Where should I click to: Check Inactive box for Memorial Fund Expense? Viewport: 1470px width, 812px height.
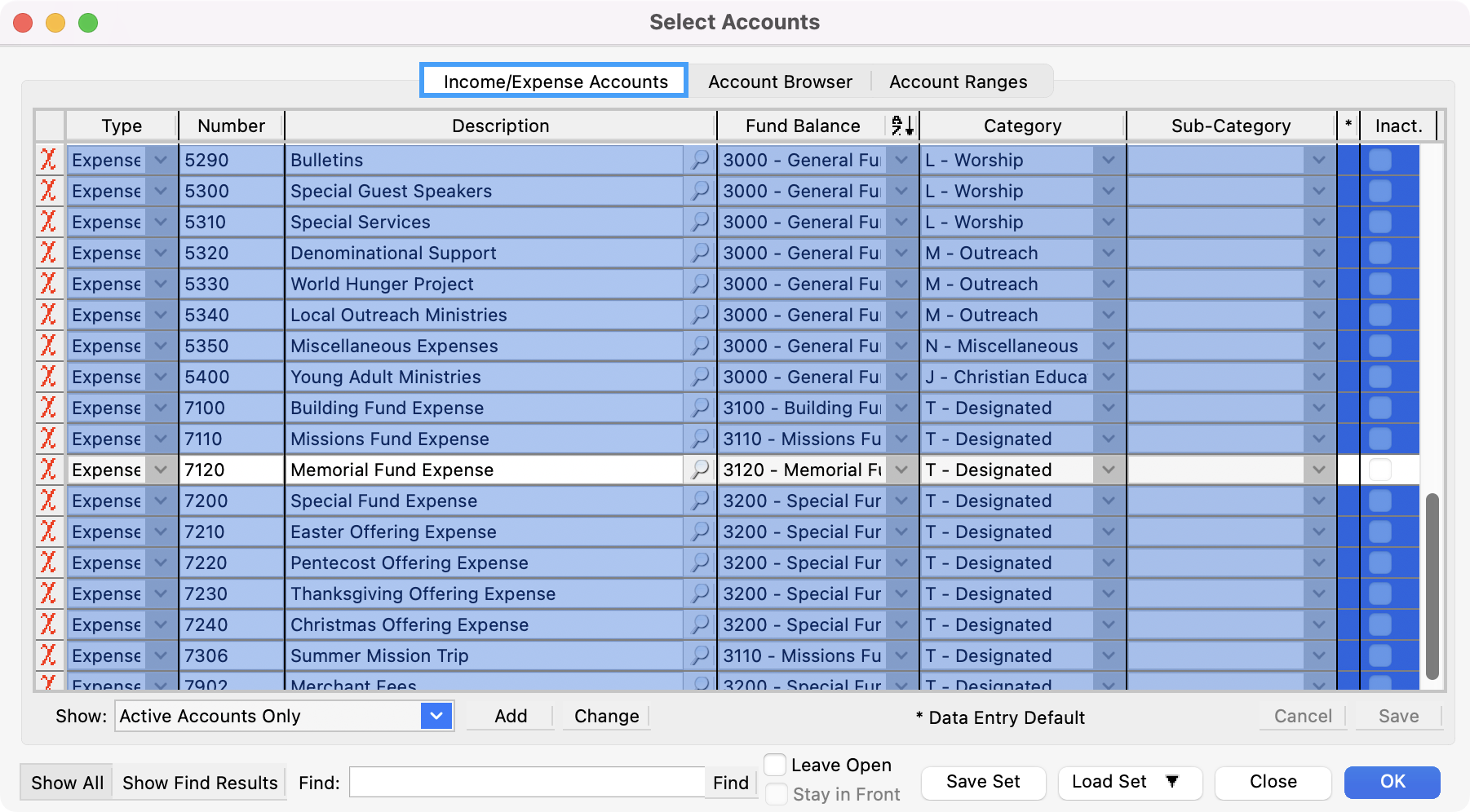pyautogui.click(x=1380, y=470)
